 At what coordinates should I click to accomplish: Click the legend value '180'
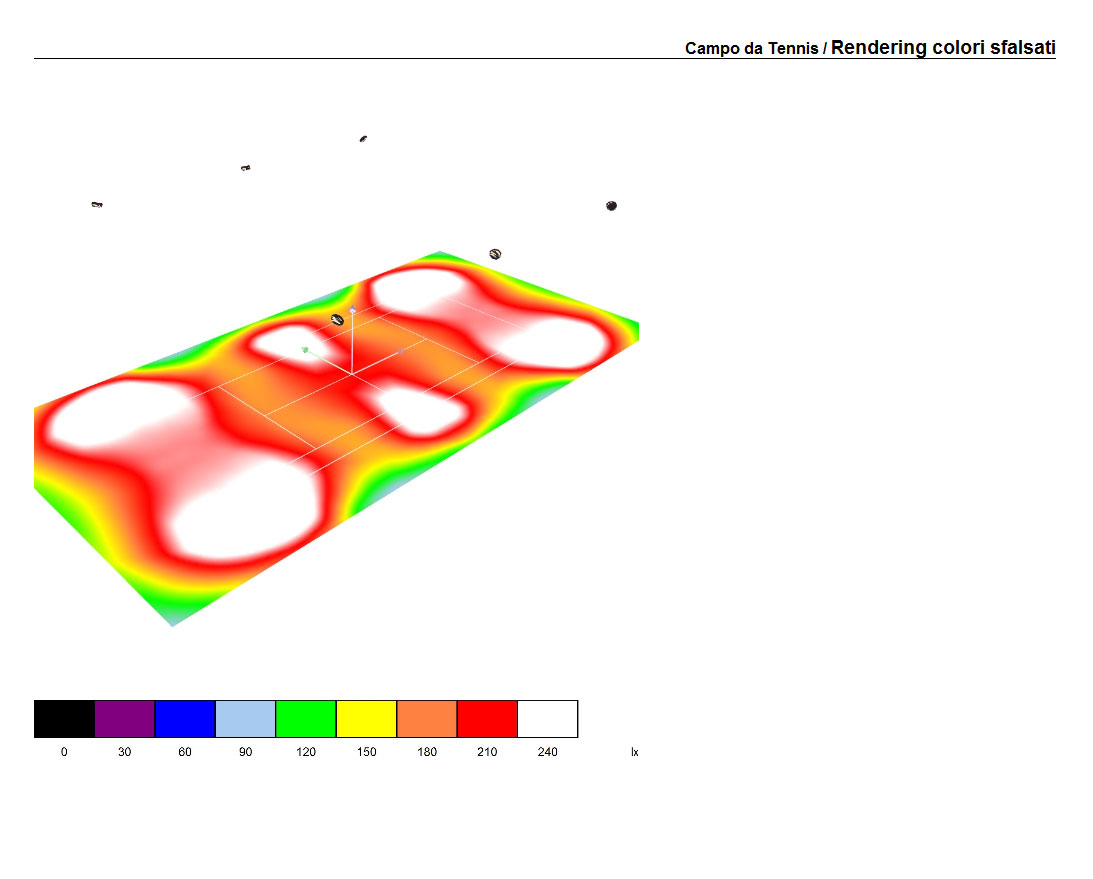click(427, 752)
